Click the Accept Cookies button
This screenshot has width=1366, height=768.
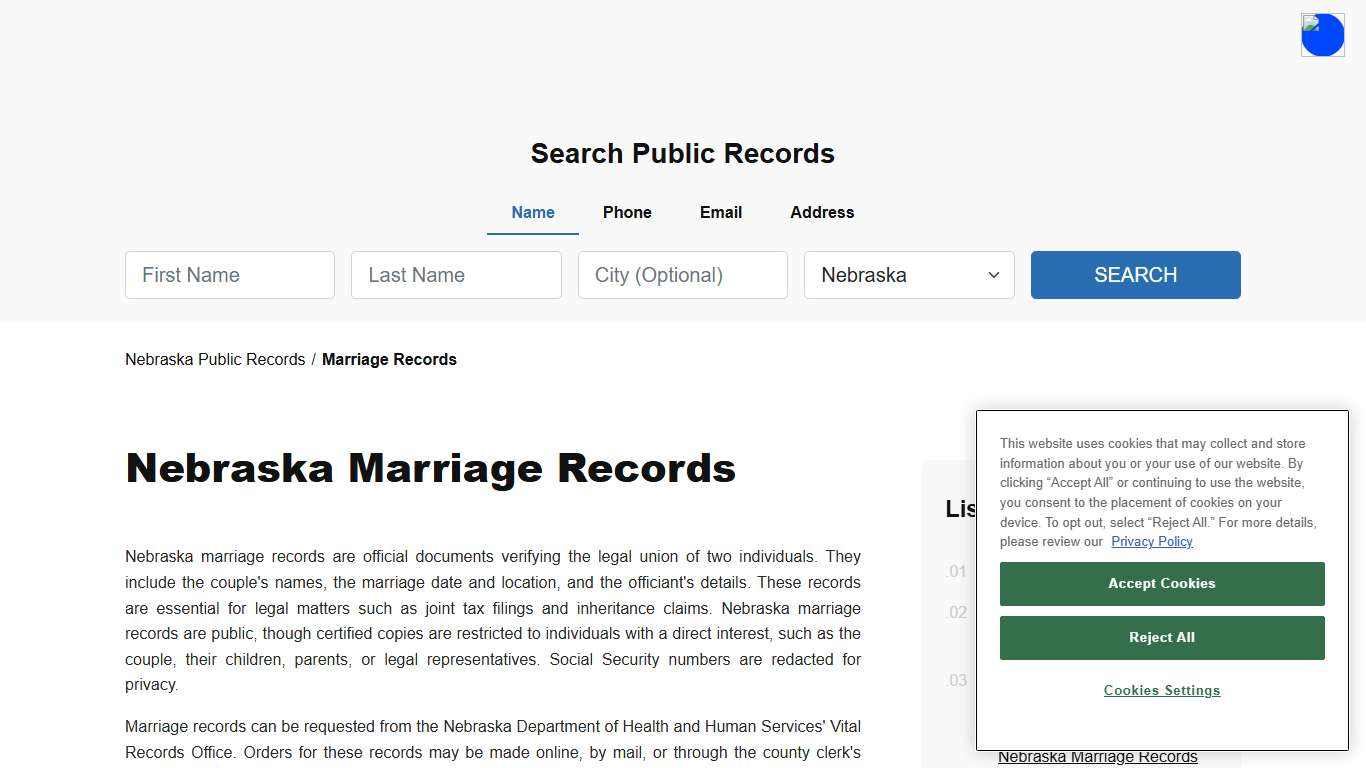[1161, 583]
